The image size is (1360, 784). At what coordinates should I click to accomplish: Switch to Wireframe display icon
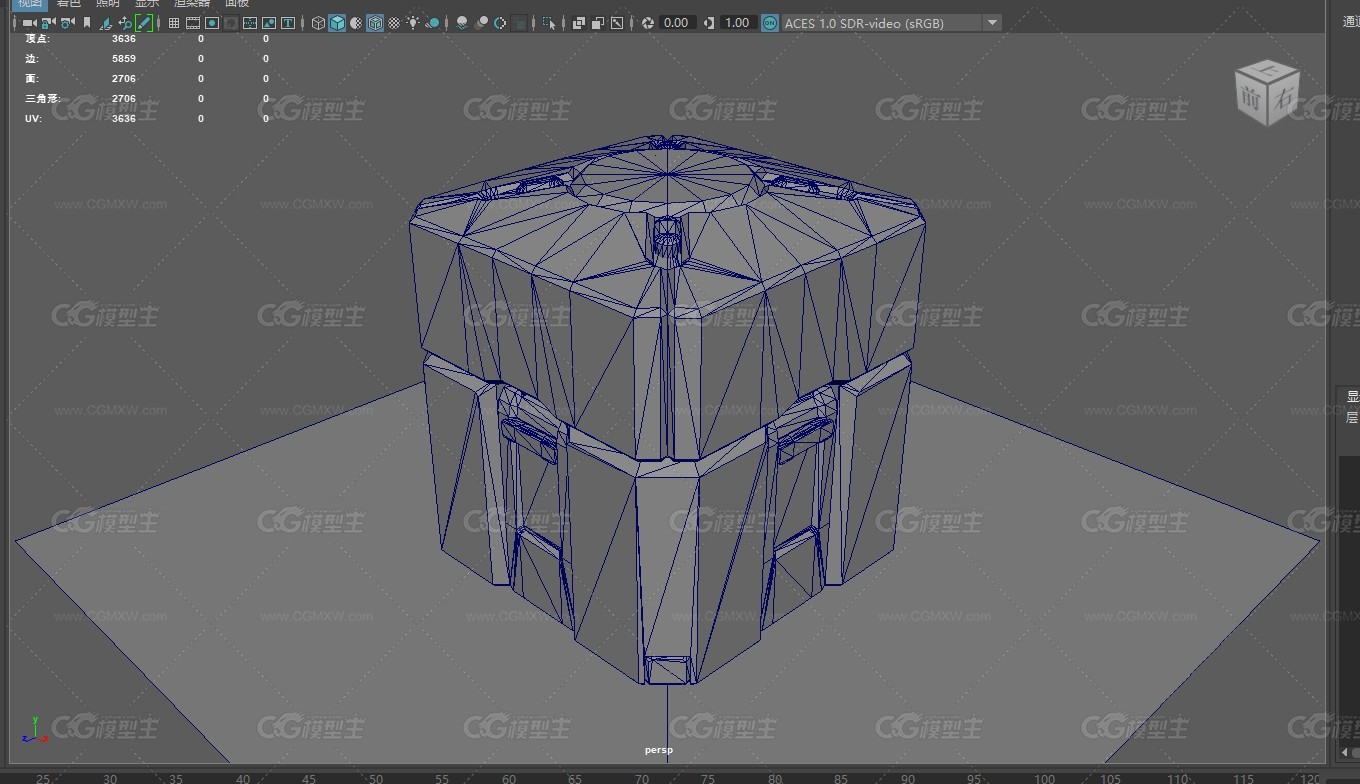pos(318,23)
